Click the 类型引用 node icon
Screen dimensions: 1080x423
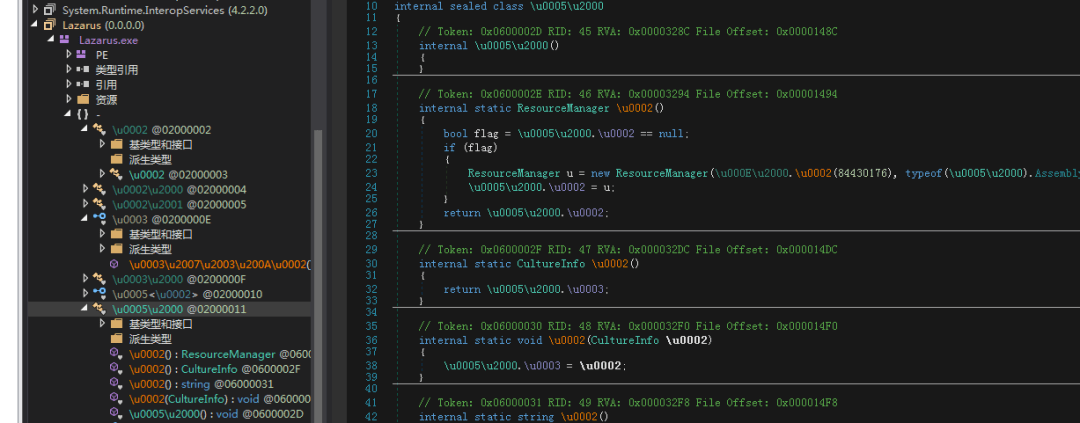83,70
